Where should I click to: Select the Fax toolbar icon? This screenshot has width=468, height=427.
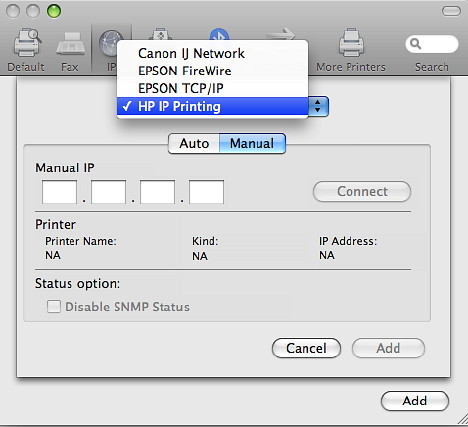[70, 44]
